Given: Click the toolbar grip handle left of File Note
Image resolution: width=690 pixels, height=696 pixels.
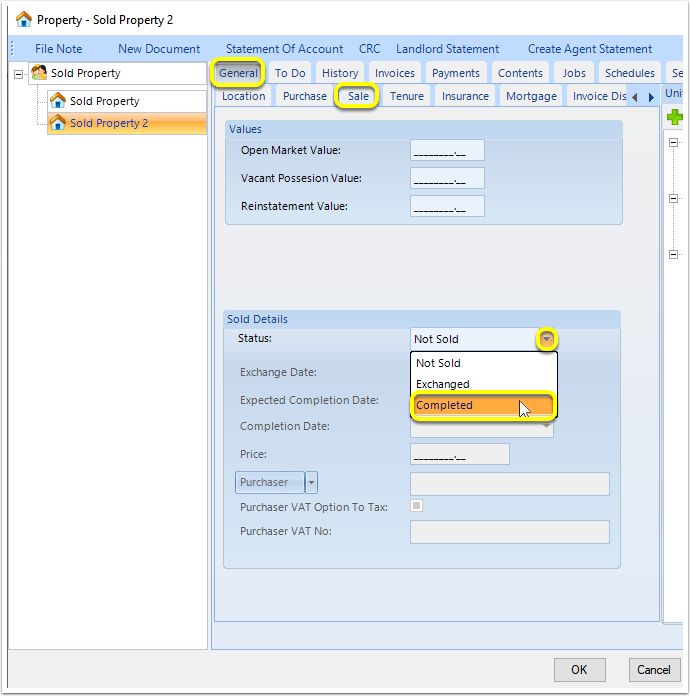Looking at the screenshot, I should 12,48.
